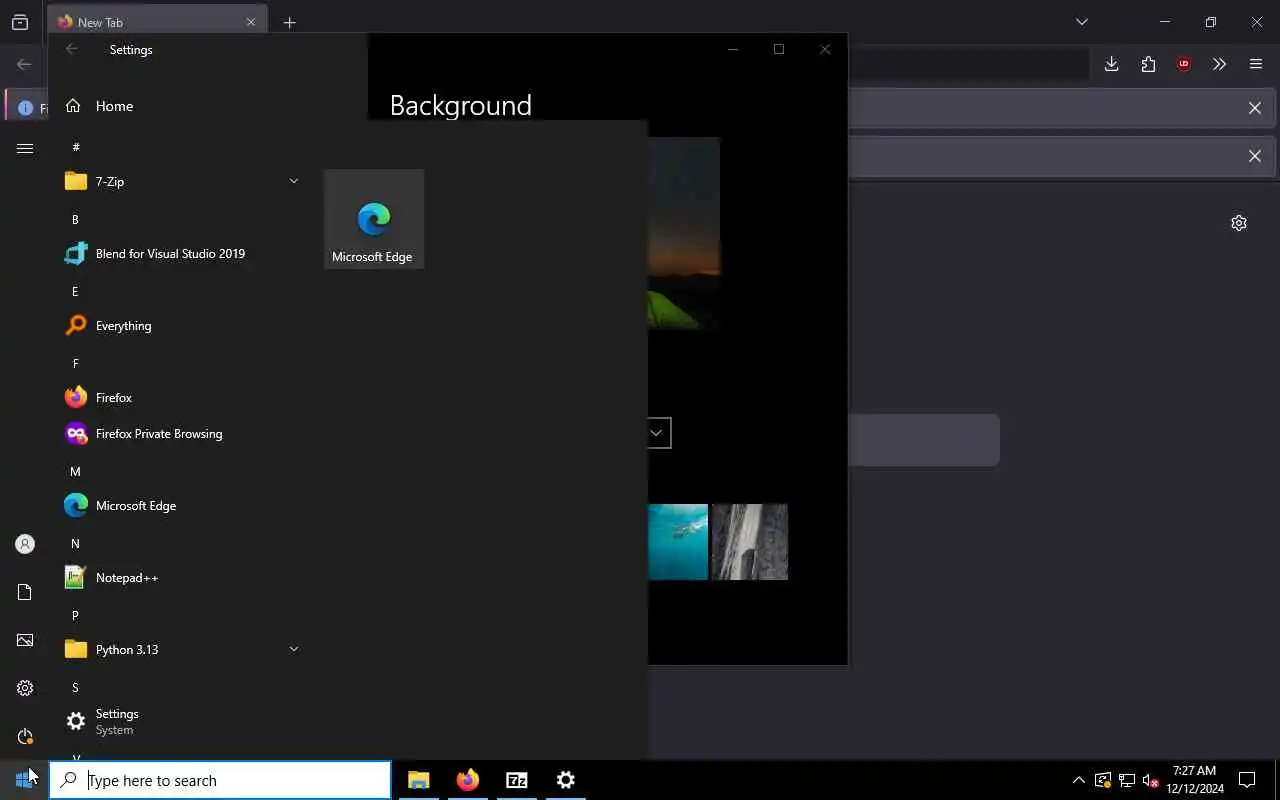Open Firefox View icon in tab bar
Image resolution: width=1280 pixels, height=800 pixels.
click(20, 22)
